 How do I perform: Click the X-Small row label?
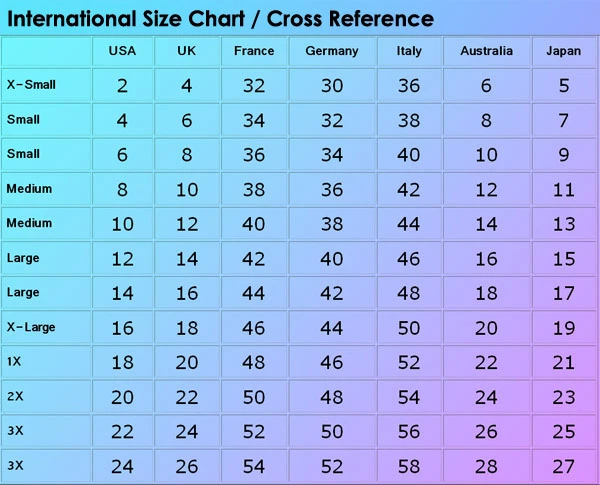(x=31, y=85)
